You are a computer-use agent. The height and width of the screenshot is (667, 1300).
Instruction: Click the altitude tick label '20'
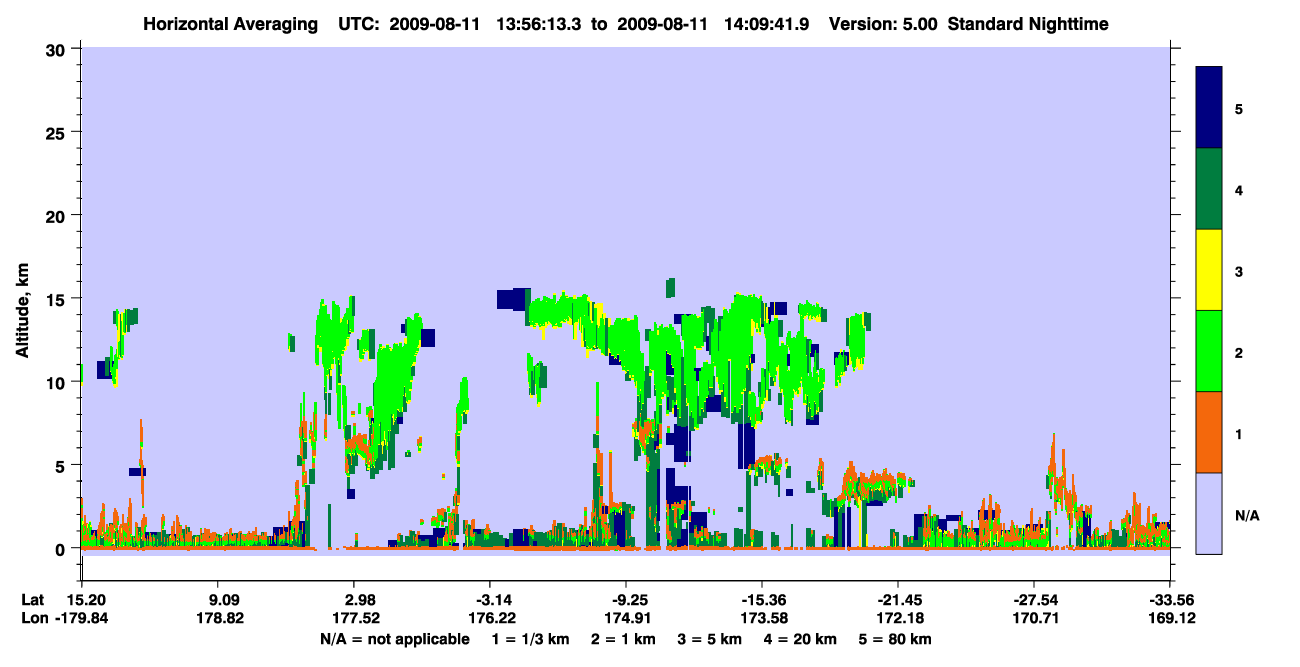[x=57, y=215]
